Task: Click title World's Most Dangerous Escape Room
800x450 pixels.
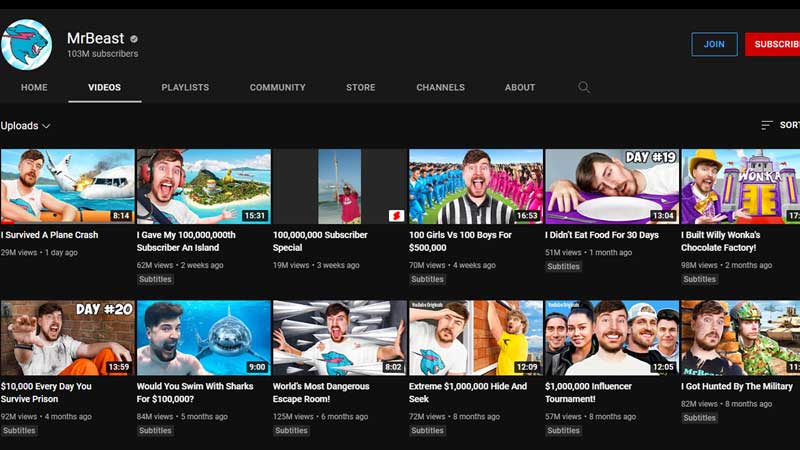Action: (x=321, y=392)
